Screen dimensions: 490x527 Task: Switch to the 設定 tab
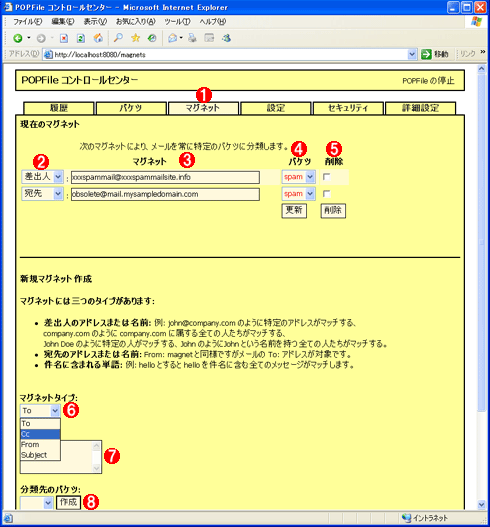tap(276, 108)
